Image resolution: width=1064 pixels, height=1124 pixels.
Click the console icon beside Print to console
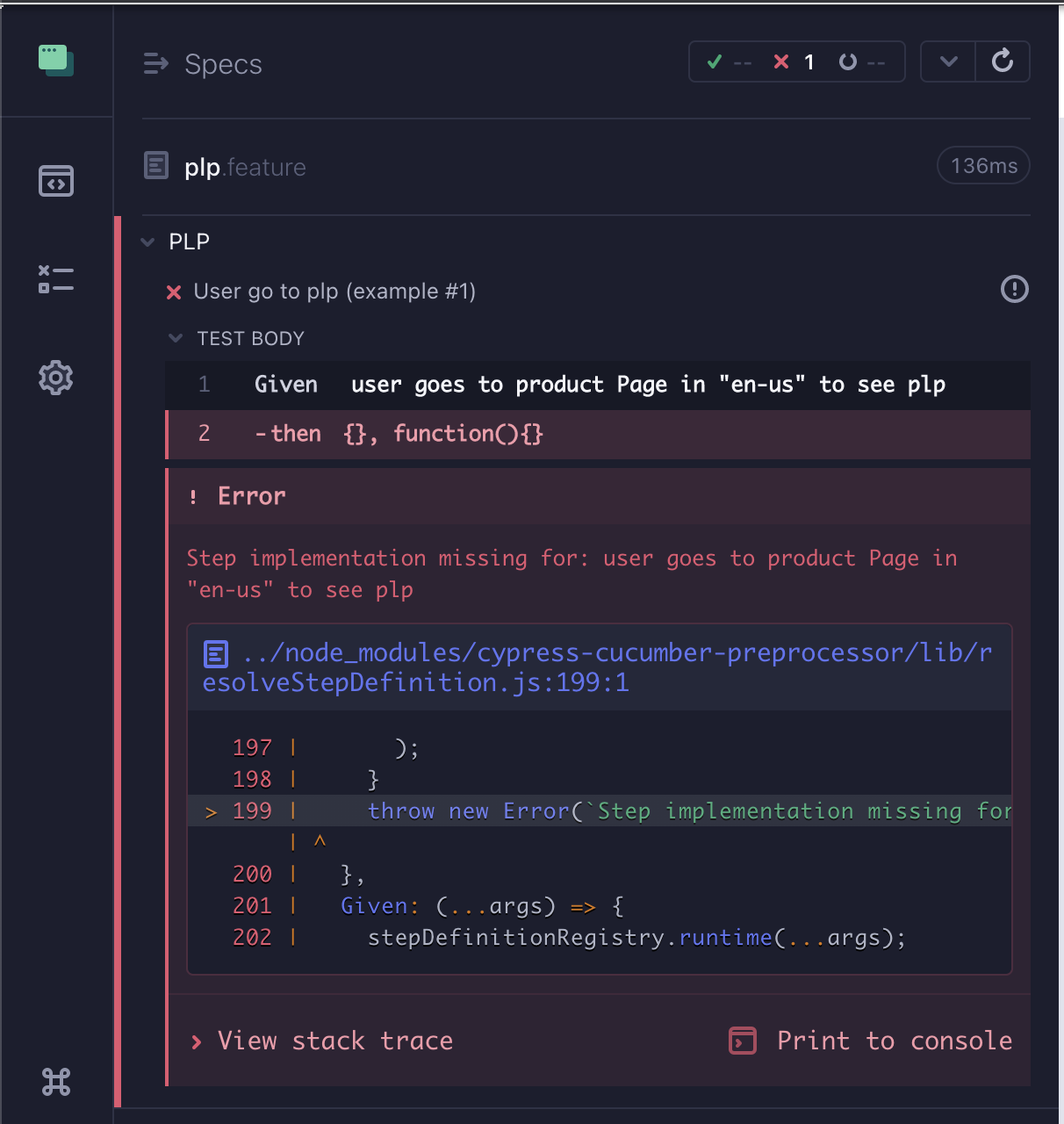(743, 1041)
